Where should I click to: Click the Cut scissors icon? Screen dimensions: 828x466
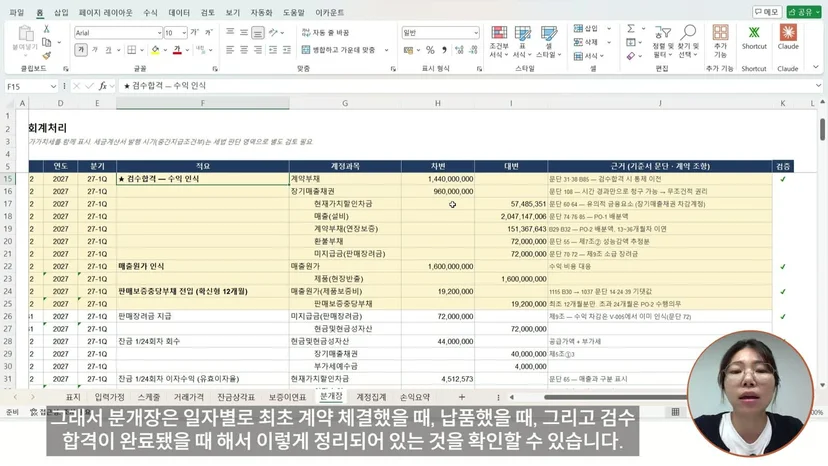[x=46, y=30]
